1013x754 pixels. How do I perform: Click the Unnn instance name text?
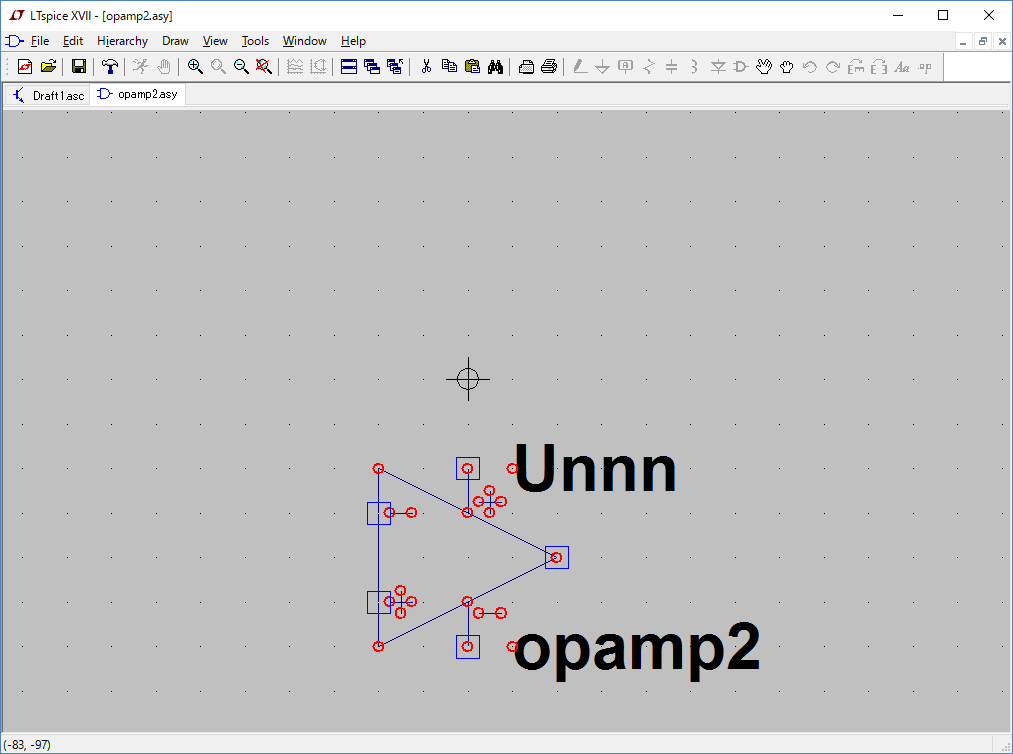(x=596, y=470)
